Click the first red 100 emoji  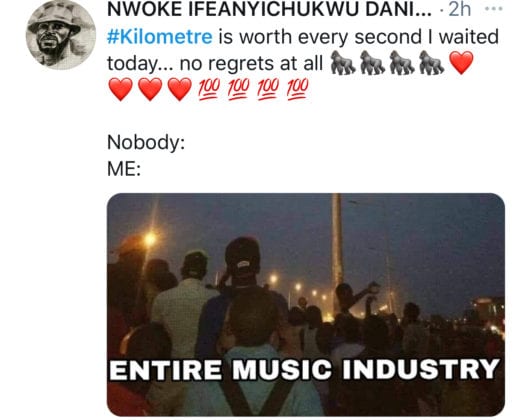pyautogui.click(x=209, y=89)
